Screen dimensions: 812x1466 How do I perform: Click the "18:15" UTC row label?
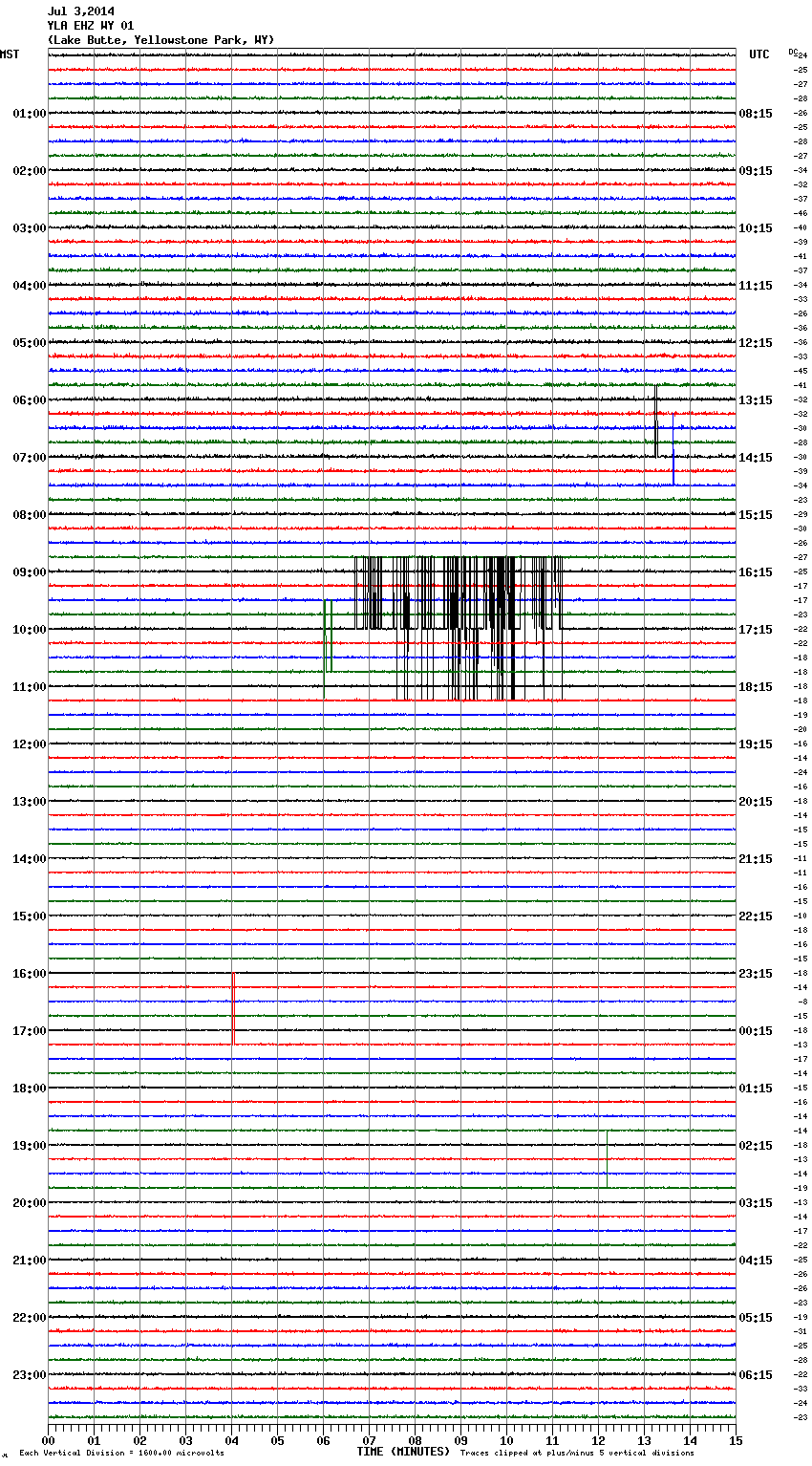[x=756, y=687]
